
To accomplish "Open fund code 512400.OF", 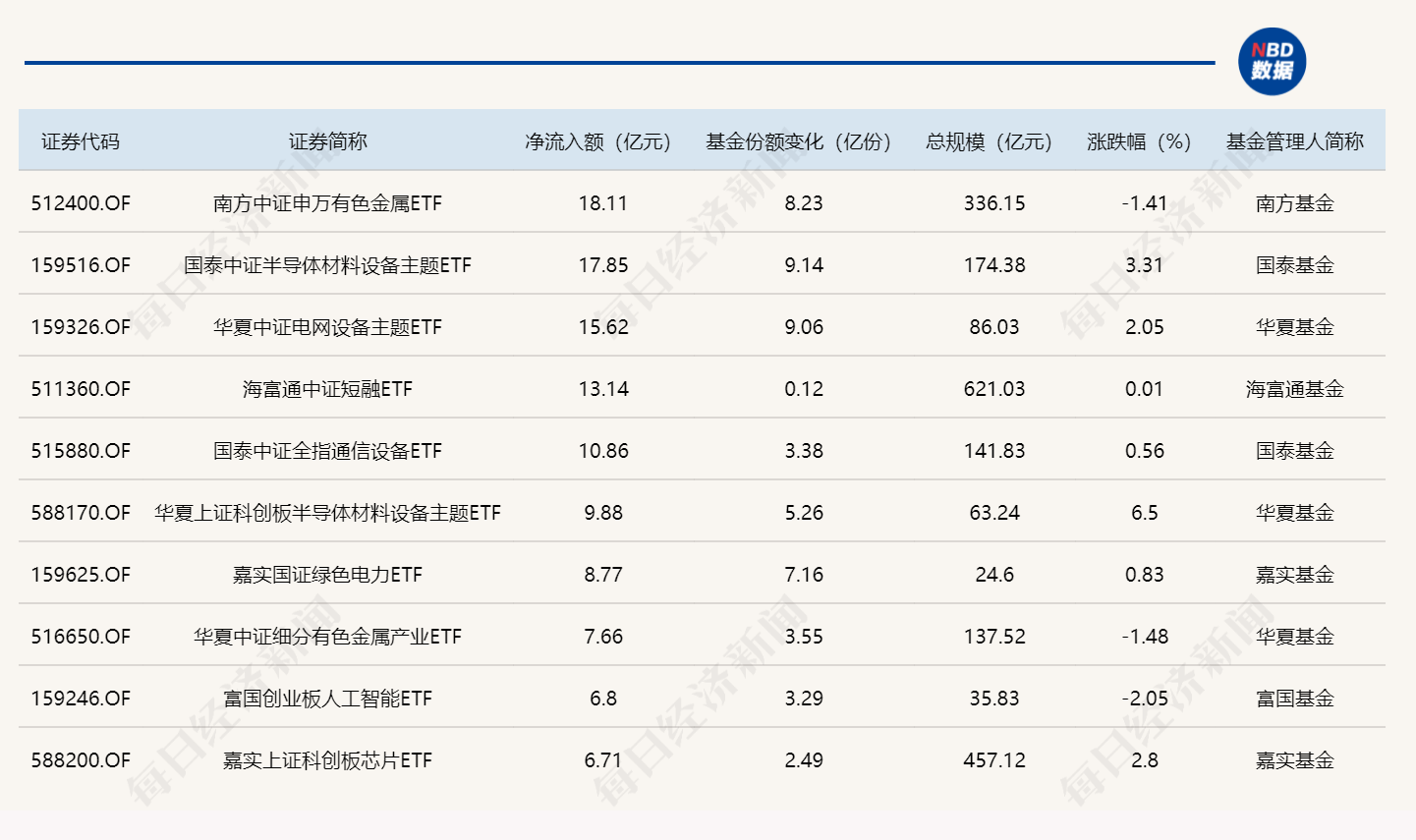I will [x=82, y=203].
